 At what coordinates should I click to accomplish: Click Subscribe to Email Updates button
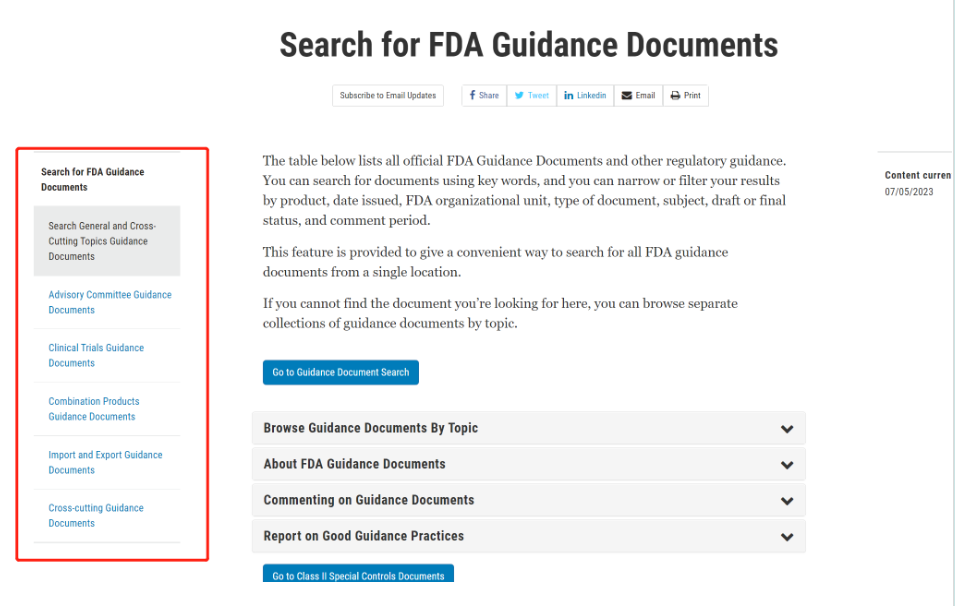click(388, 96)
